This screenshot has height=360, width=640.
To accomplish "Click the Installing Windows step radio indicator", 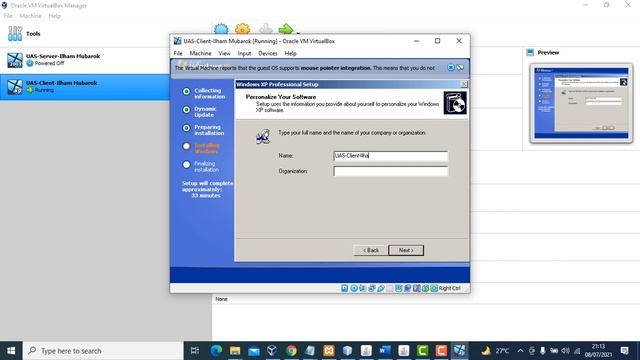I will [187, 146].
